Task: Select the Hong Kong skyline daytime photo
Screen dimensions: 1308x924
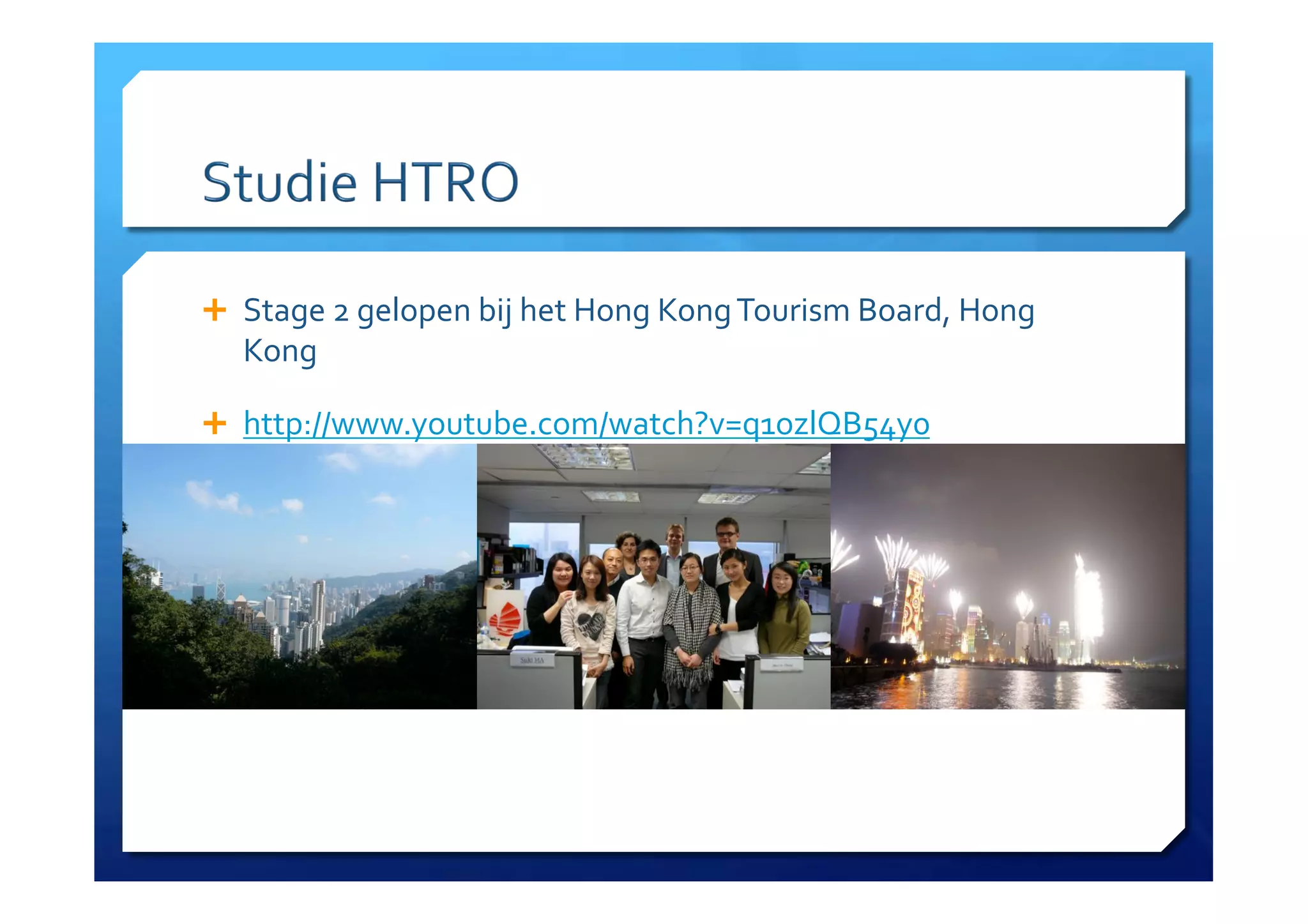Action: (x=299, y=576)
